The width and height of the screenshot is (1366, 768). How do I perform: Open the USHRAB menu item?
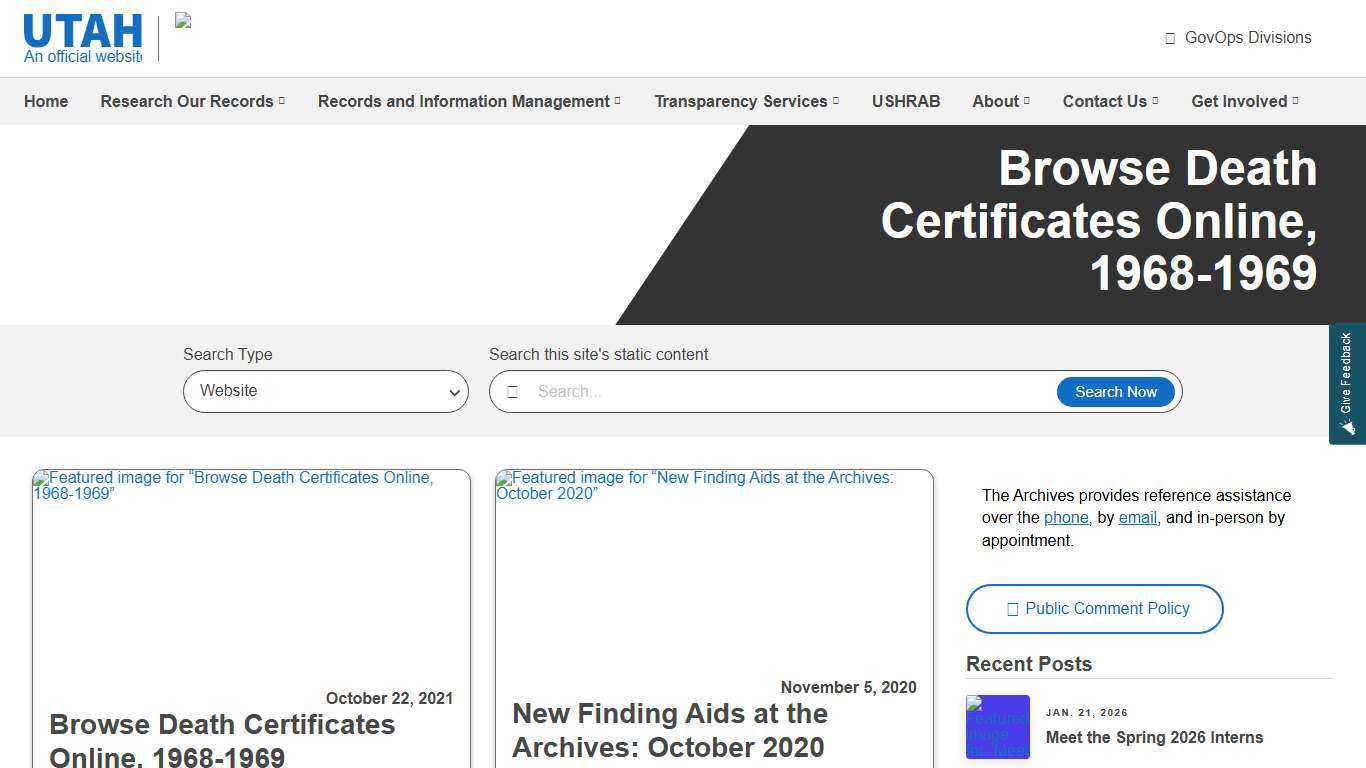point(906,101)
